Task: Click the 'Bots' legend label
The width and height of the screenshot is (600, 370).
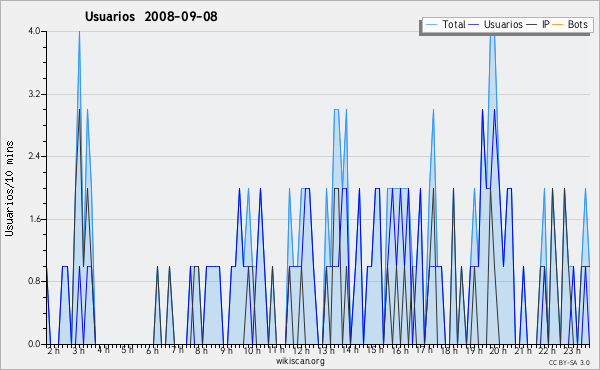Action: pos(577,24)
